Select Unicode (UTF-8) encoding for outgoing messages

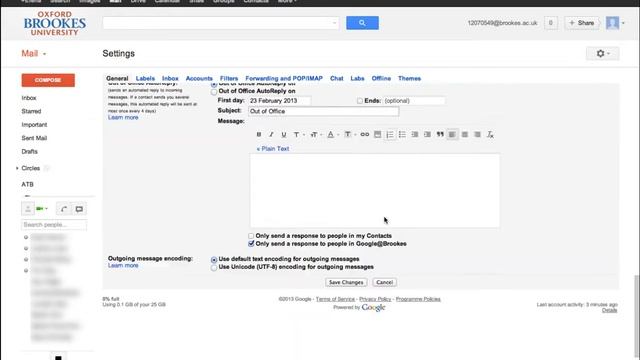(214, 268)
